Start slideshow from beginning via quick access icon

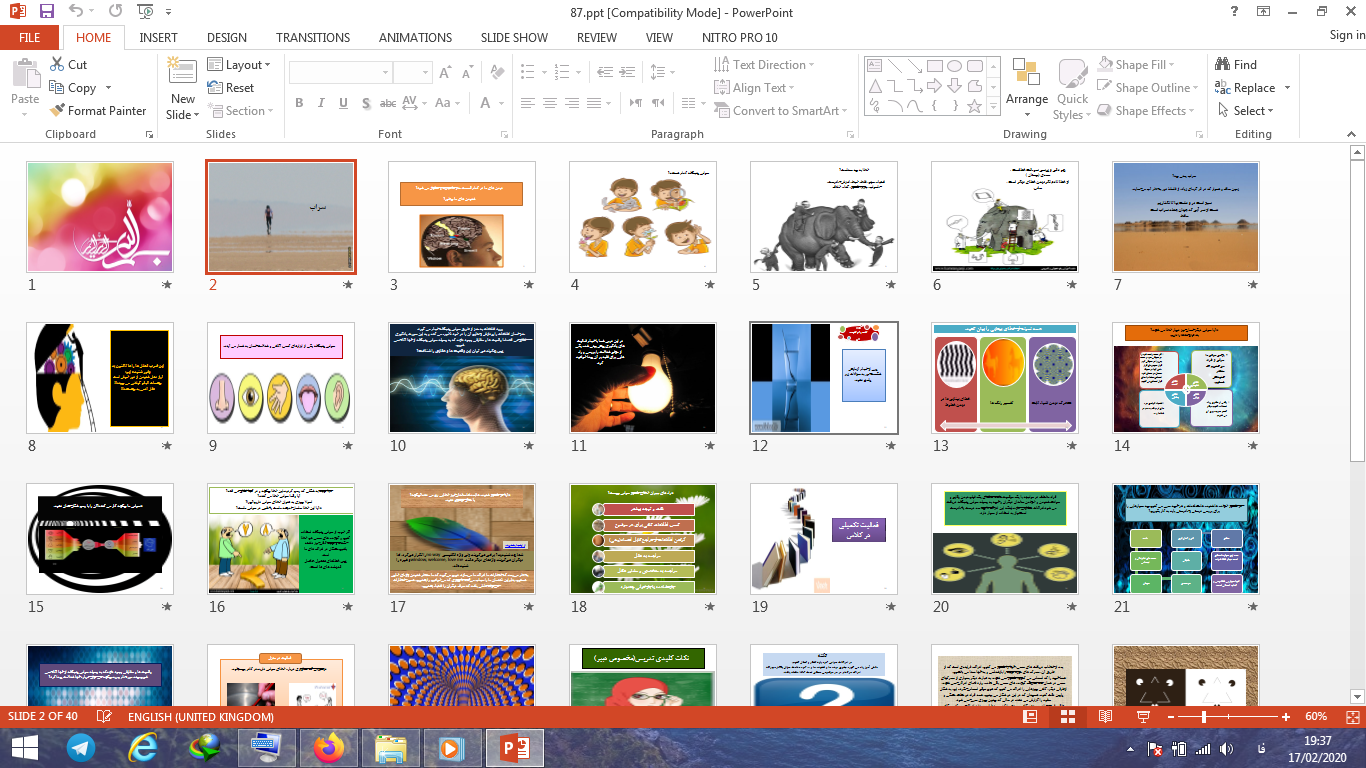(x=145, y=12)
